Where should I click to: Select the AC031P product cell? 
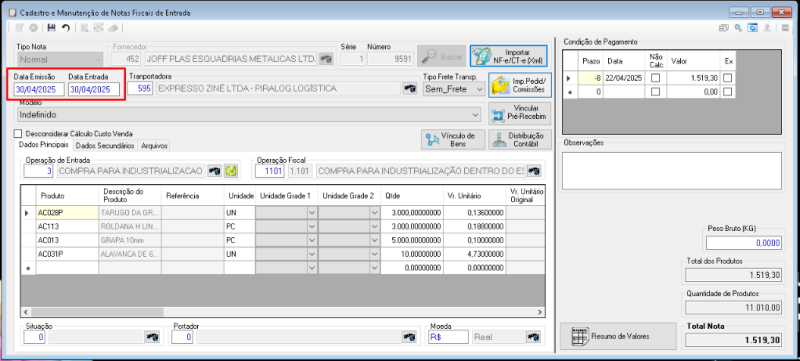67,254
